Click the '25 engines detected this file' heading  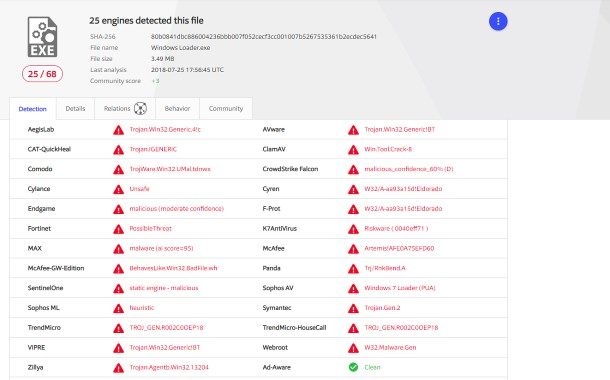(x=146, y=21)
